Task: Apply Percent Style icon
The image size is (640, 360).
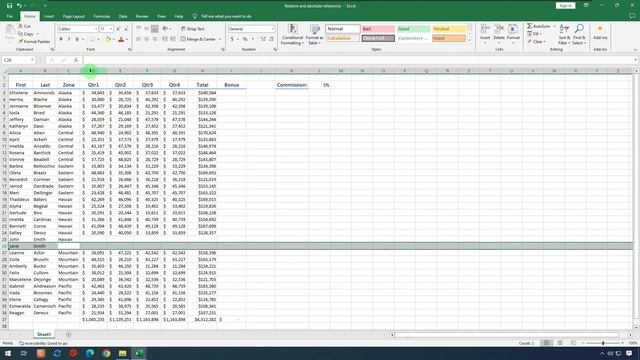Action: [245, 39]
